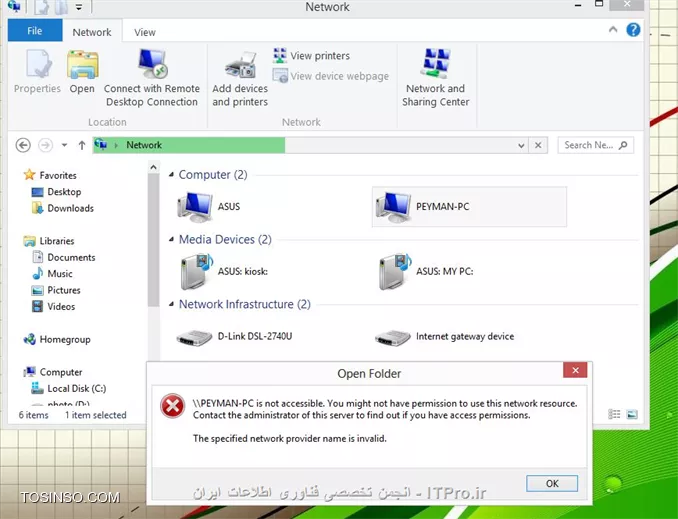The width and height of the screenshot is (678, 519).
Task: Select Libraries in the navigation pane
Action: point(49,241)
